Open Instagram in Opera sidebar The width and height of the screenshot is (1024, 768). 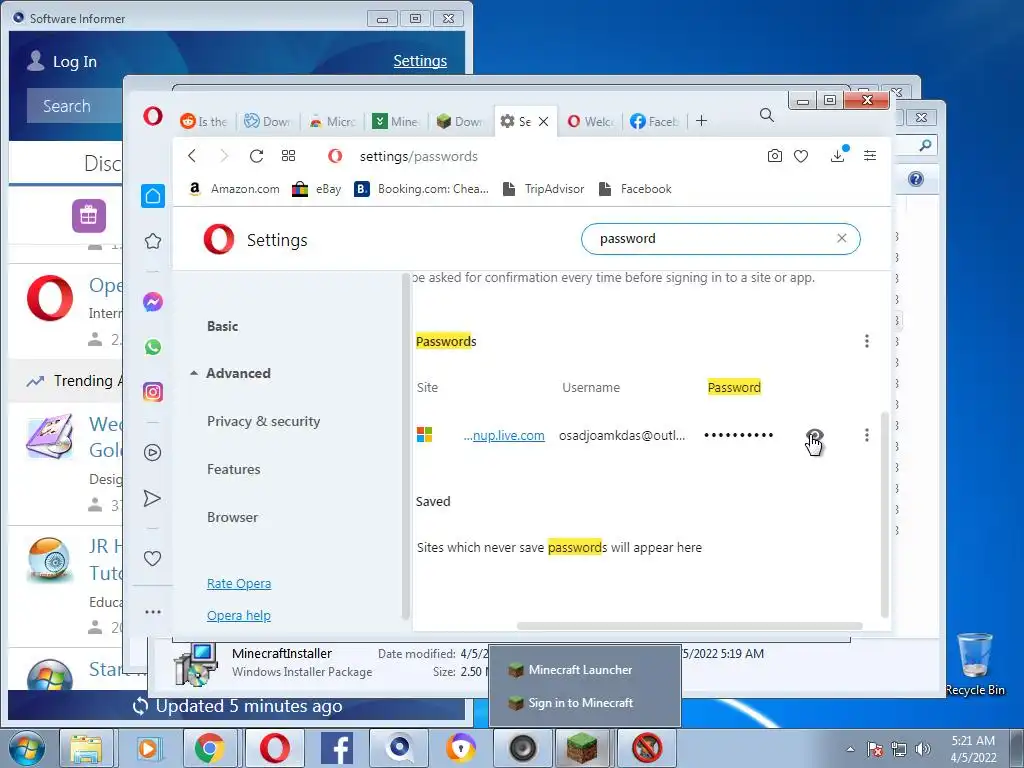coord(153,392)
